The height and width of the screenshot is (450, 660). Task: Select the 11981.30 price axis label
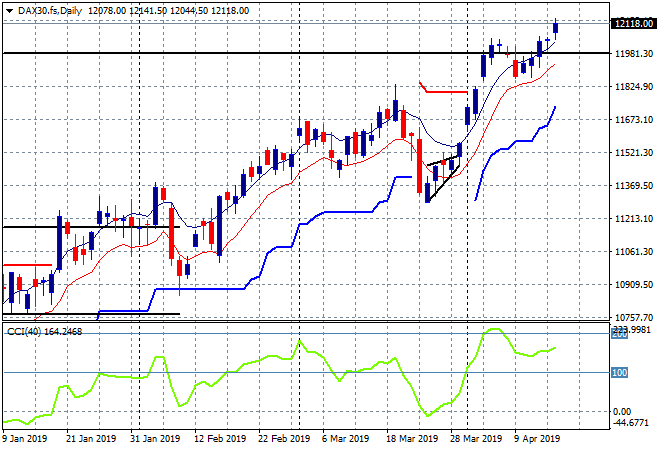tap(634, 53)
